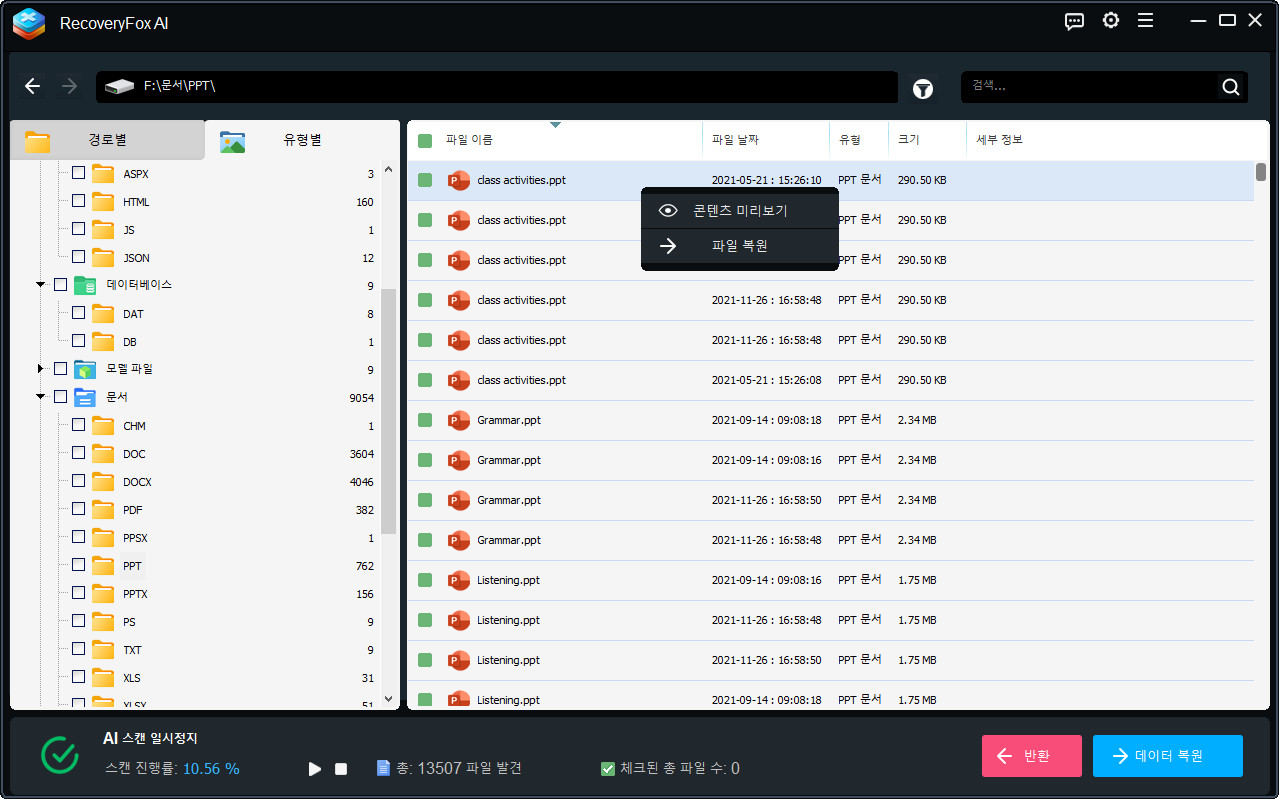Open settings gear icon in title bar

click(x=1110, y=21)
